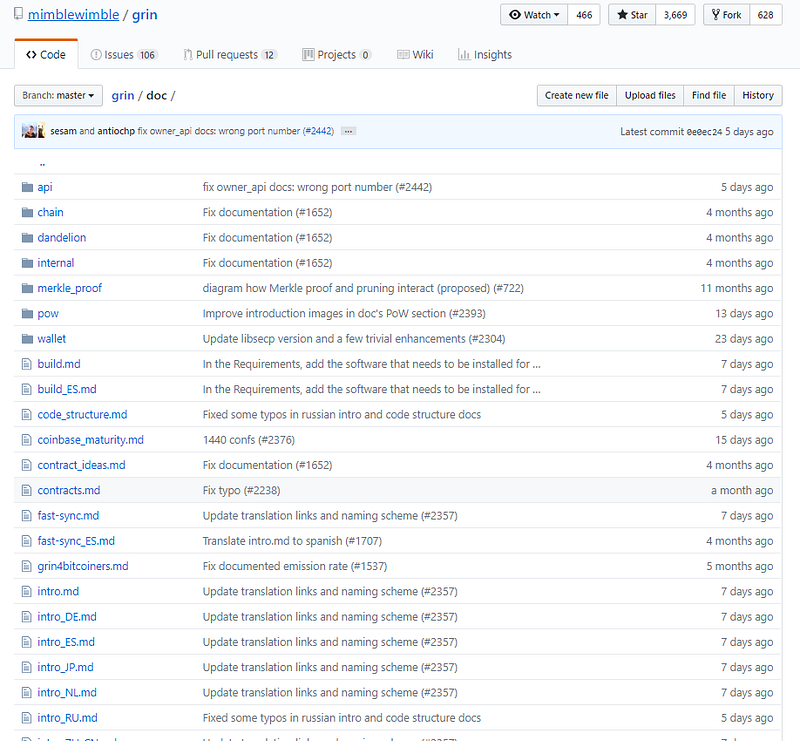The height and width of the screenshot is (741, 800).
Task: Open the grin repository name link in header
Action: click(x=144, y=15)
